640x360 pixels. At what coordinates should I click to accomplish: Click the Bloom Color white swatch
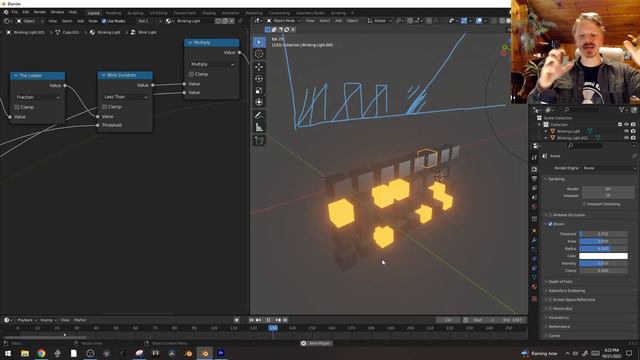click(x=603, y=256)
